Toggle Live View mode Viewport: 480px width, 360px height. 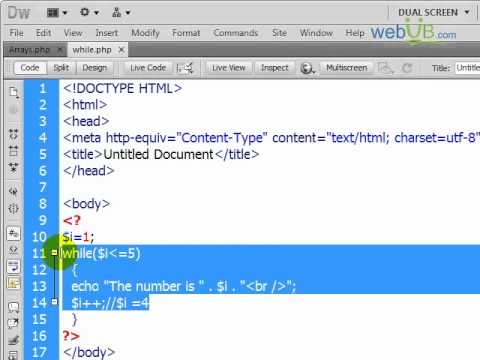[x=229, y=68]
